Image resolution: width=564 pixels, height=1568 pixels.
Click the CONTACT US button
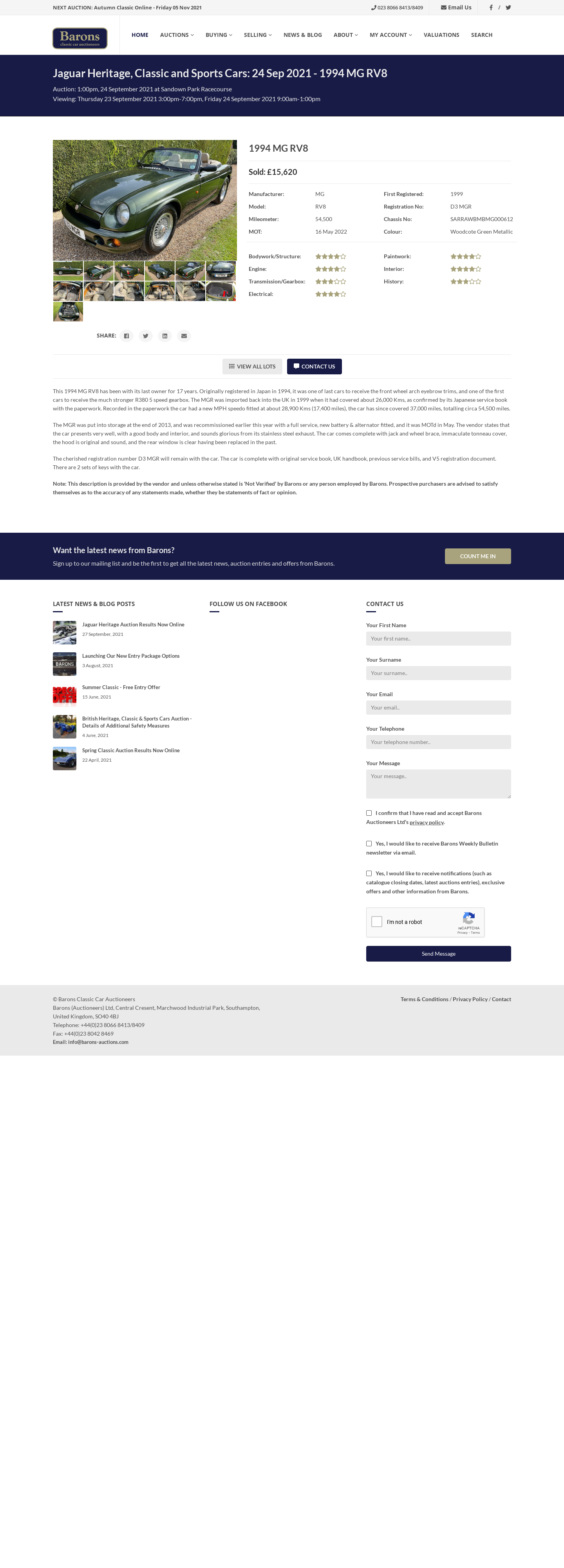pyautogui.click(x=315, y=367)
